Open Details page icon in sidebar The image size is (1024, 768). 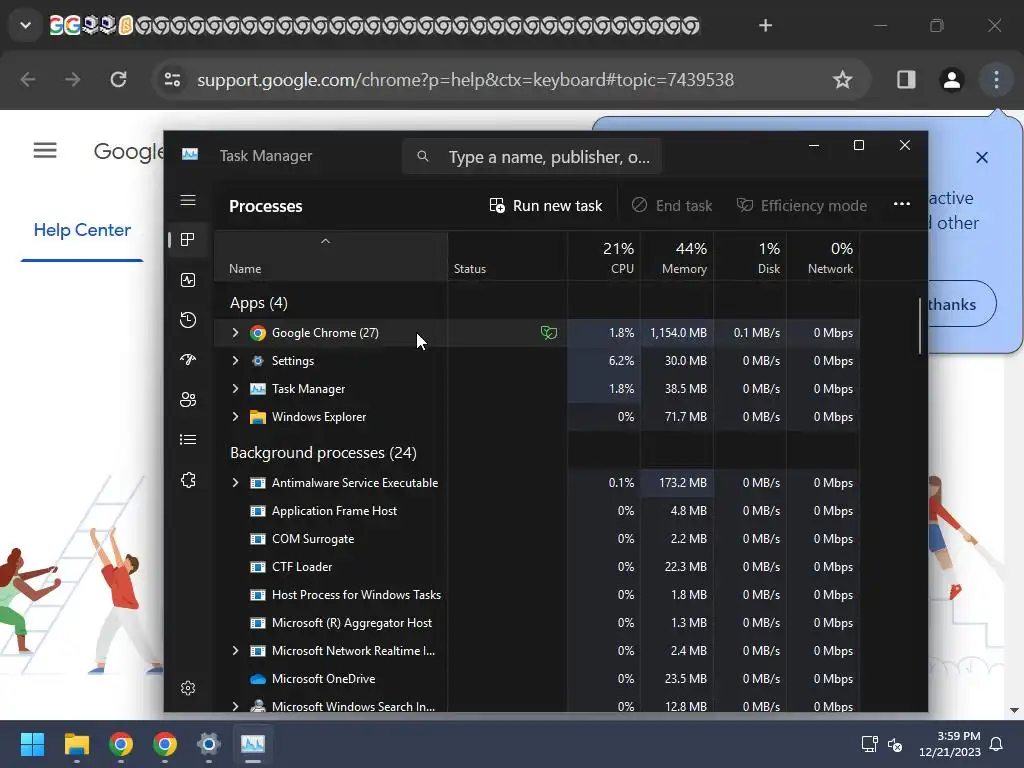(x=188, y=440)
